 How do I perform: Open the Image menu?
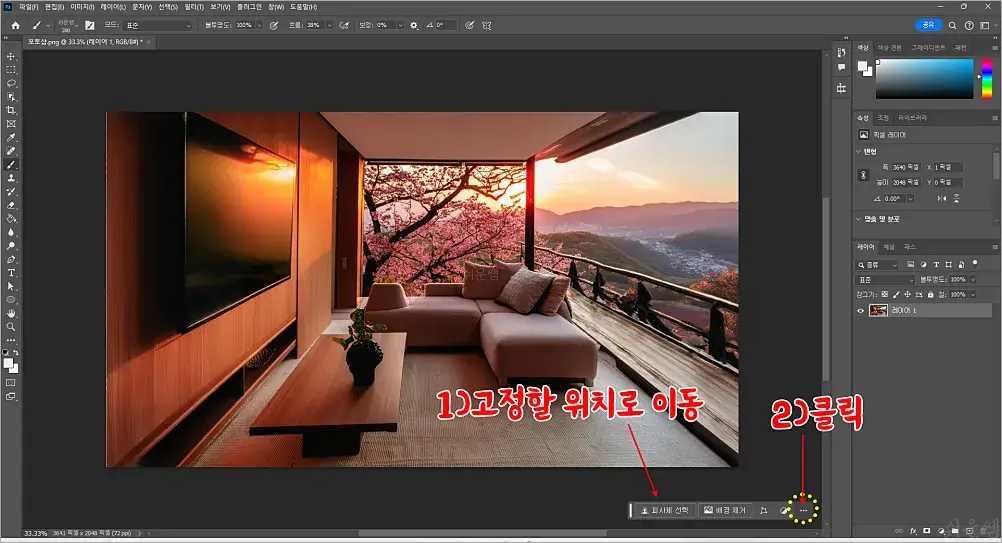click(x=82, y=7)
